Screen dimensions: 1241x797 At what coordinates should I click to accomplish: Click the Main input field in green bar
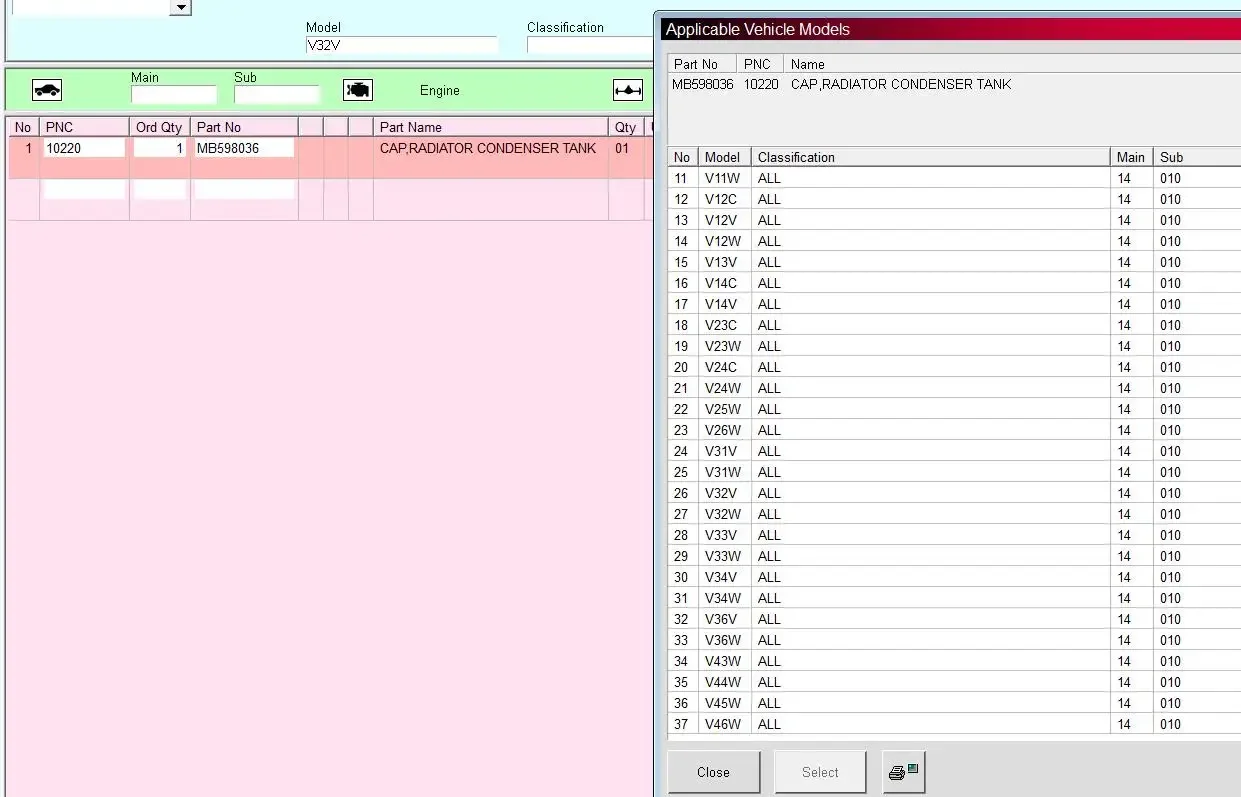point(173,95)
